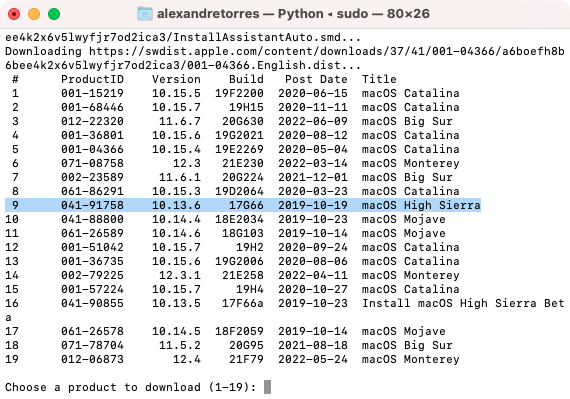The width and height of the screenshot is (570, 399).
Task: Click version 11.5.2 value
Action: point(180,345)
